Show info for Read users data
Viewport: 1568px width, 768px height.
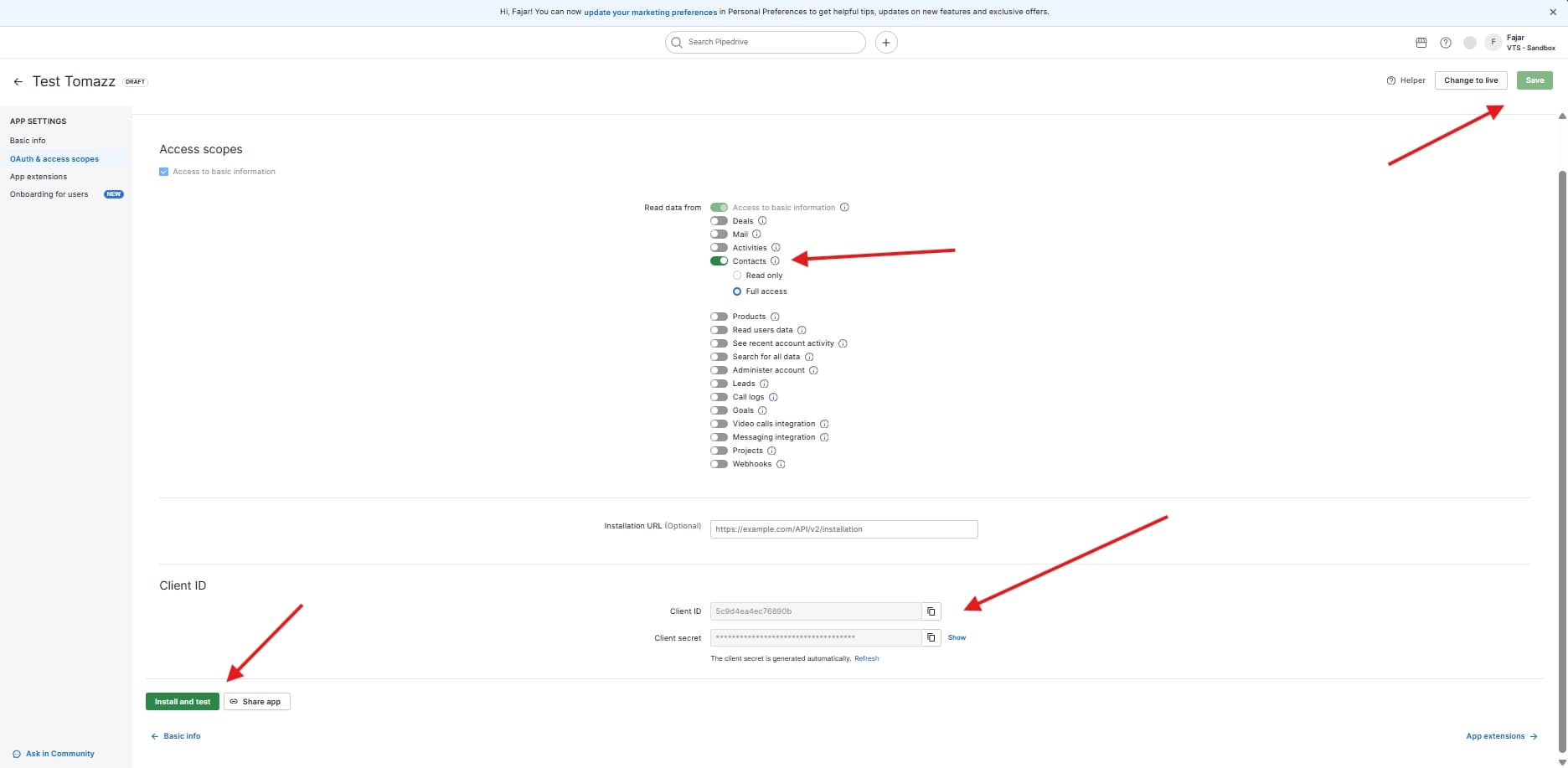point(802,330)
